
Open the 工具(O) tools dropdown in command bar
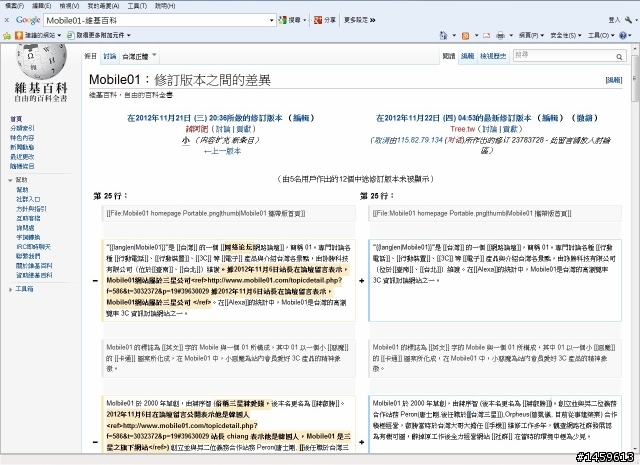click(601, 36)
